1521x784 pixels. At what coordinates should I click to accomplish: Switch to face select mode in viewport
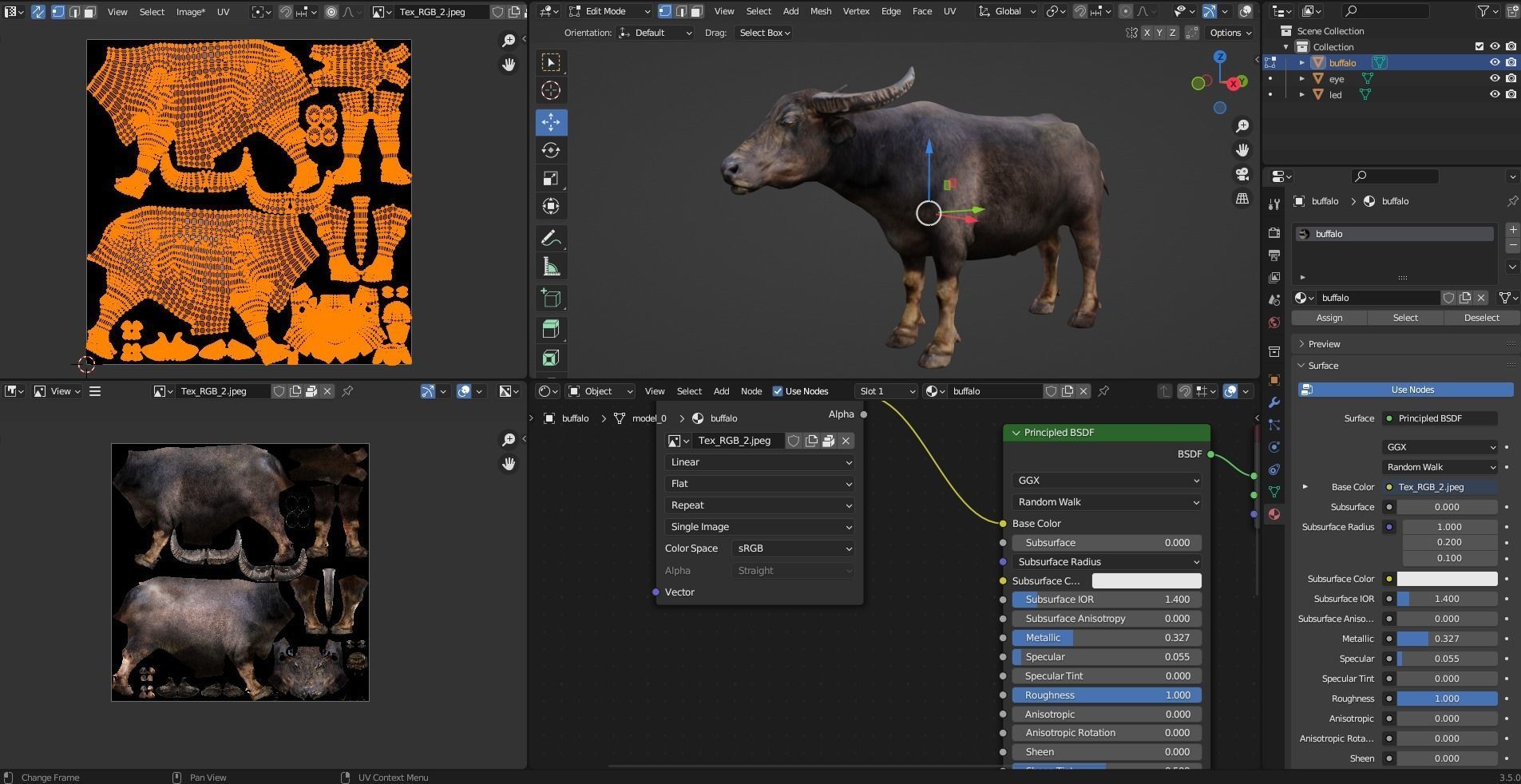pyautogui.click(x=696, y=11)
